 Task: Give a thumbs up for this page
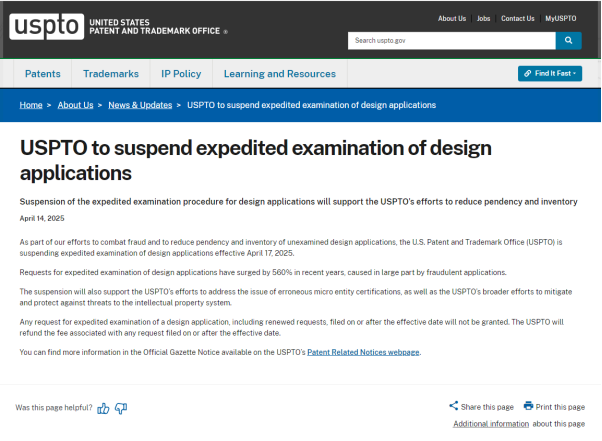click(x=103, y=408)
